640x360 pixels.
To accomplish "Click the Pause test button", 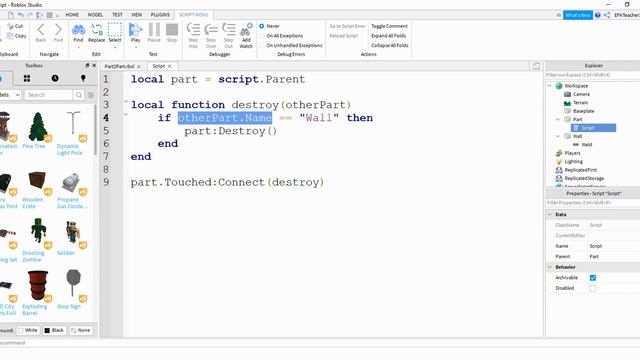I will (154, 30).
